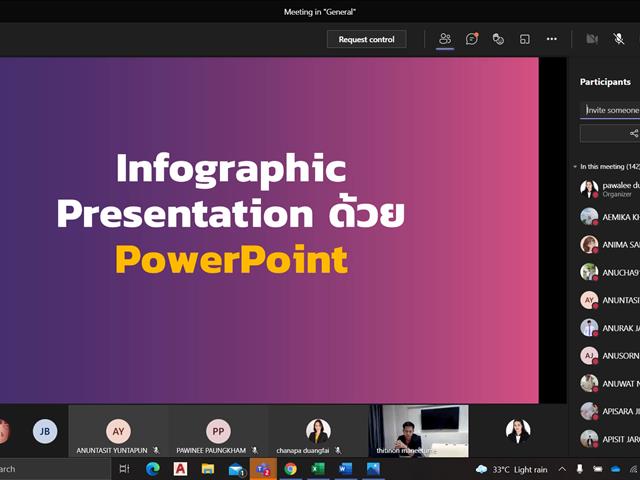Collapse the In this meeting list
Image resolution: width=640 pixels, height=480 pixels.
[x=575, y=167]
